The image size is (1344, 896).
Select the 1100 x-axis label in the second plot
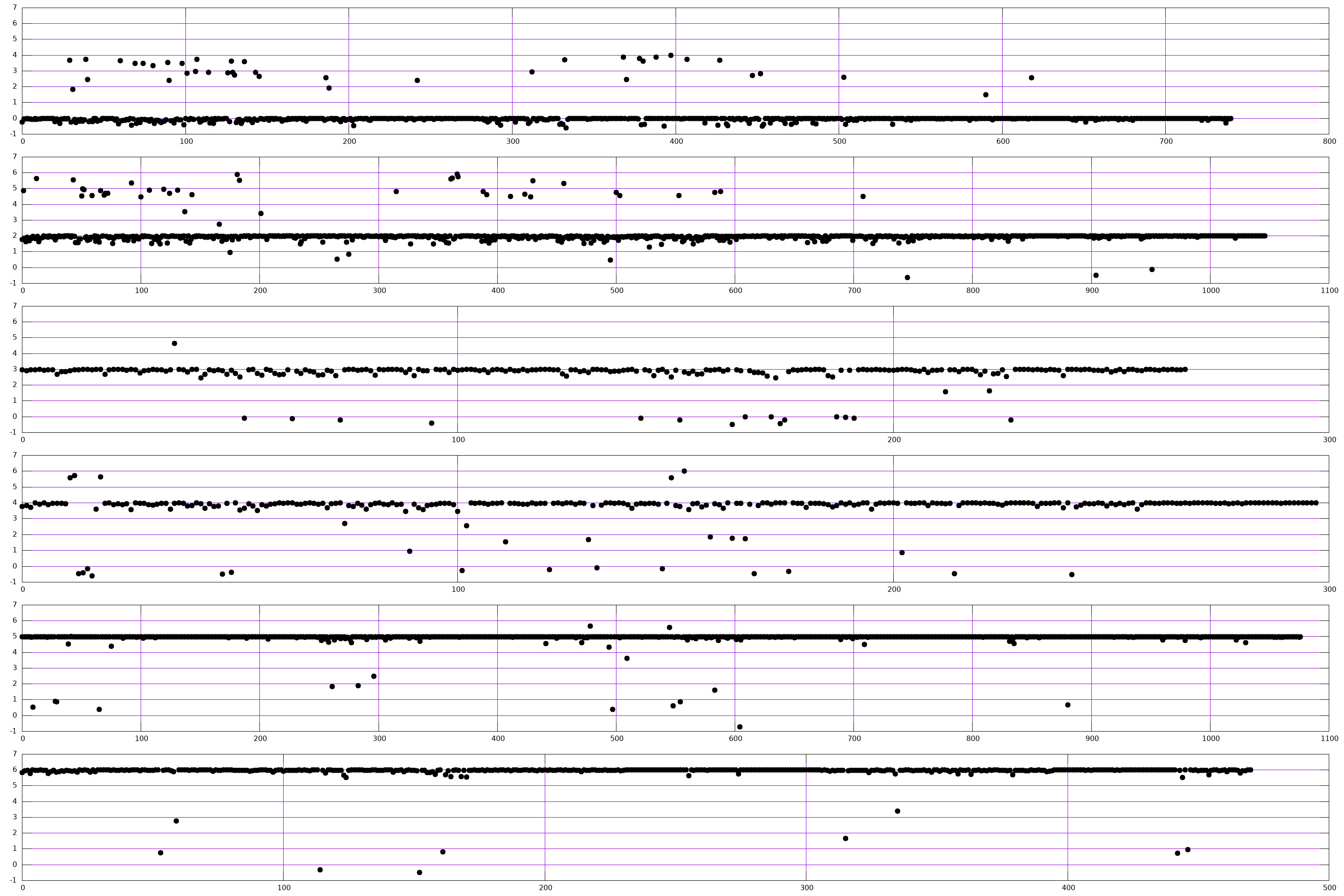(x=1329, y=290)
